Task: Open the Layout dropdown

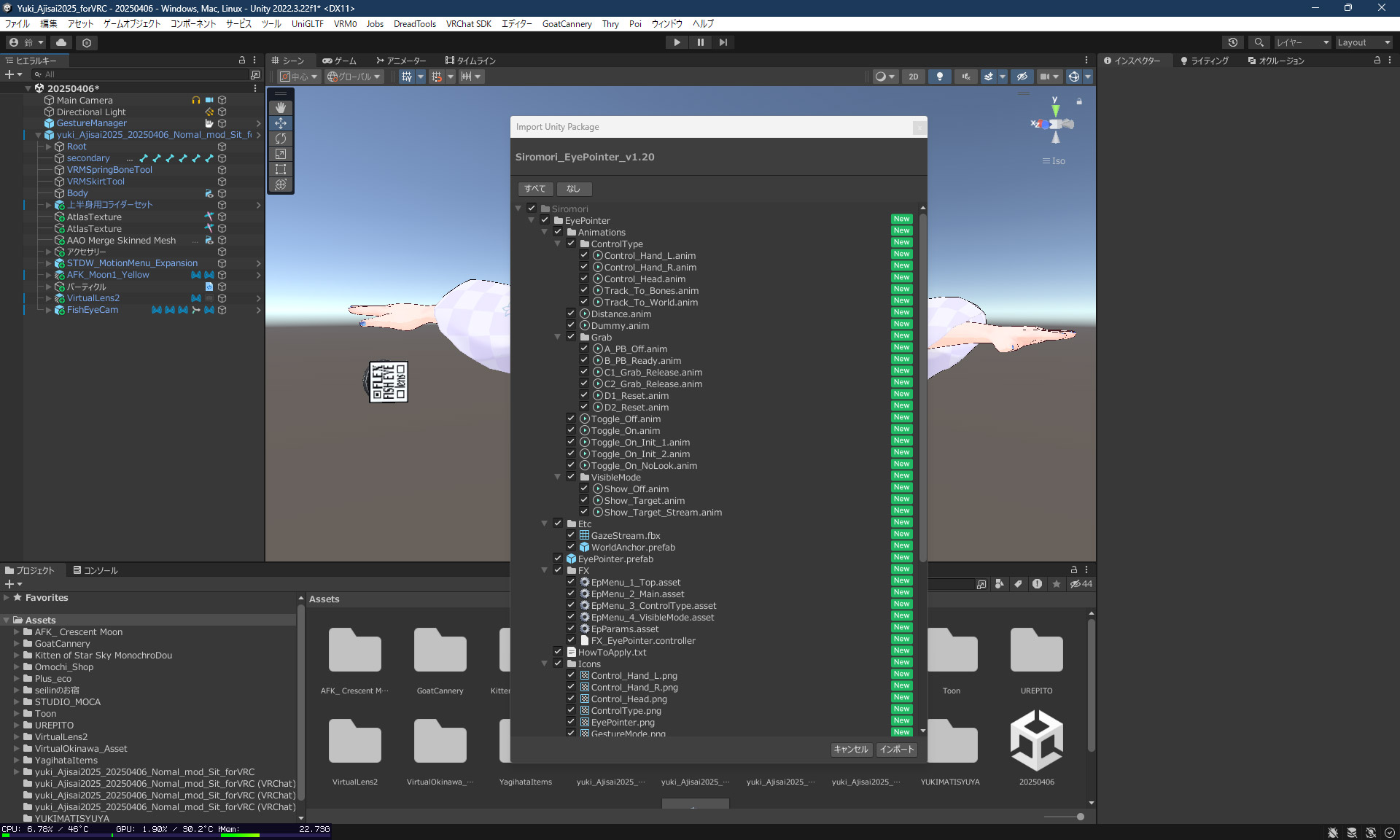Action: click(x=1363, y=42)
